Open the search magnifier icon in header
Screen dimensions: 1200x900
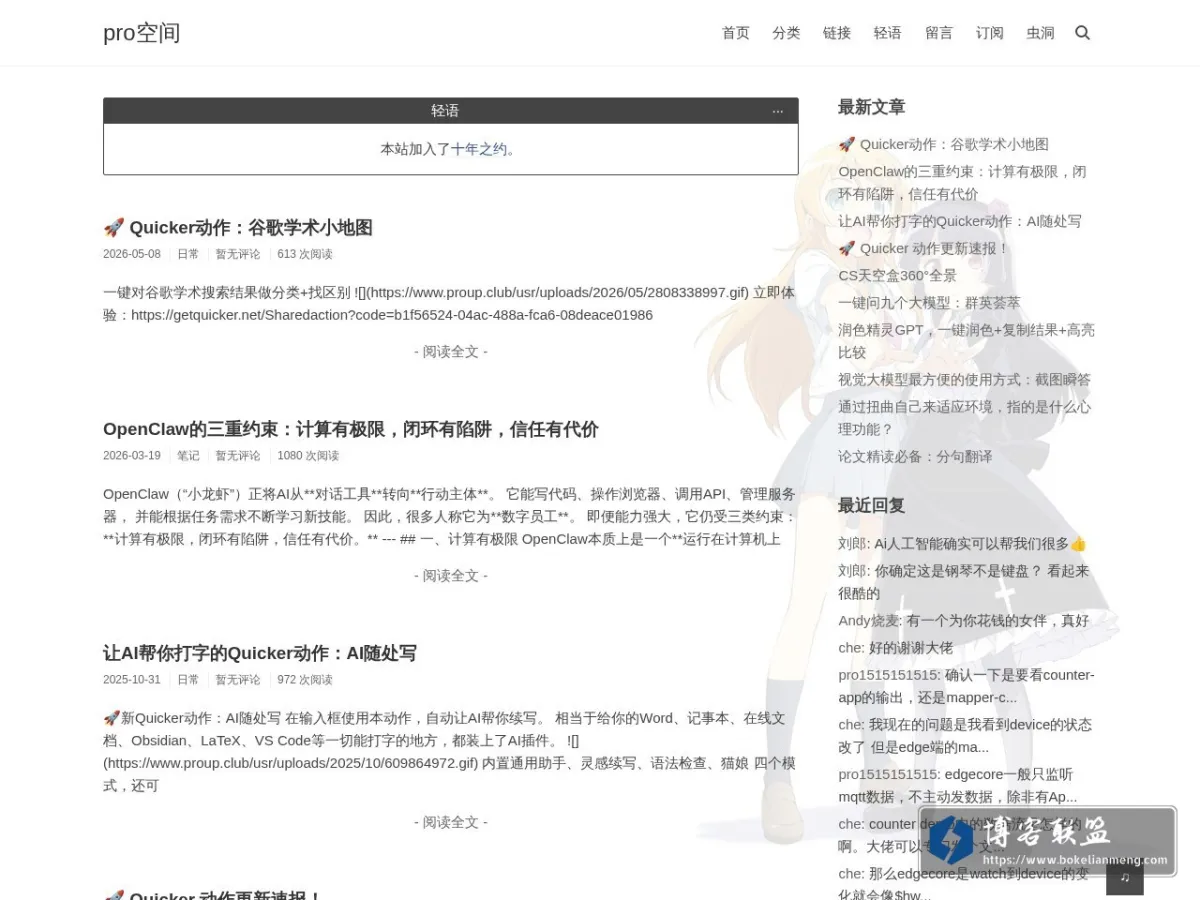(1082, 33)
